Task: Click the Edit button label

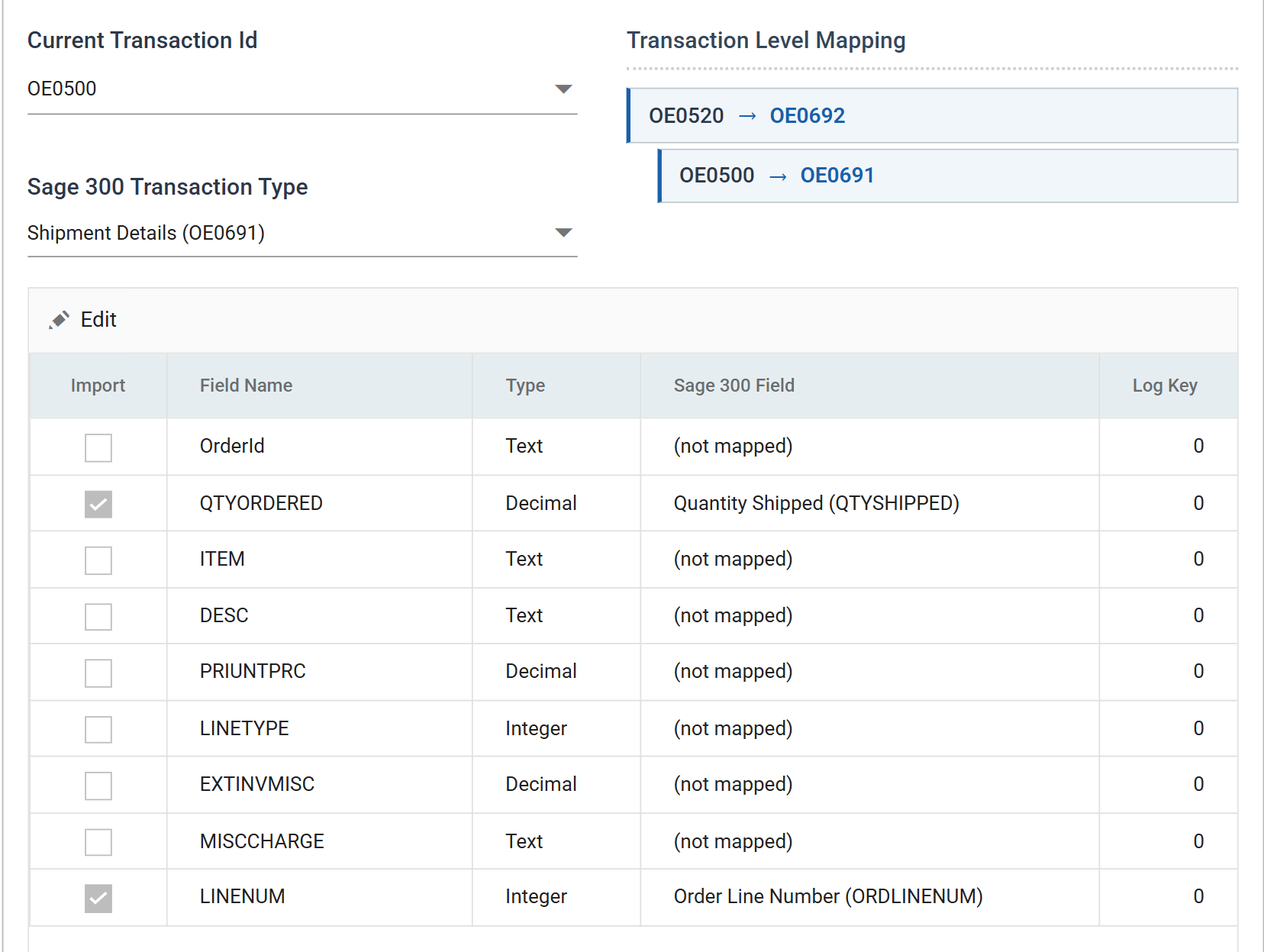Action: coord(98,320)
